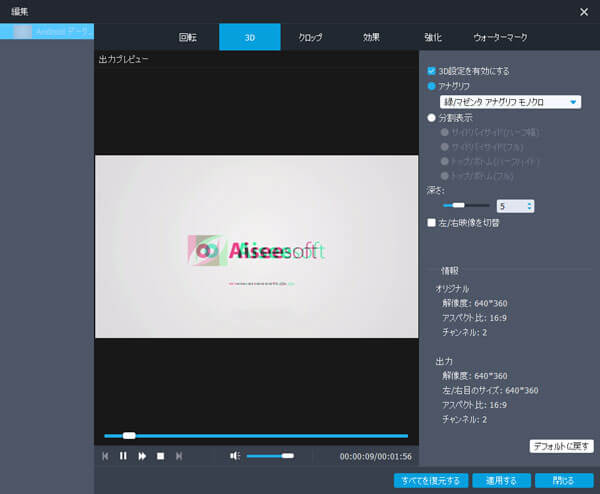
Task: Click the depth value spinner arrows
Action: pyautogui.click(x=530, y=206)
